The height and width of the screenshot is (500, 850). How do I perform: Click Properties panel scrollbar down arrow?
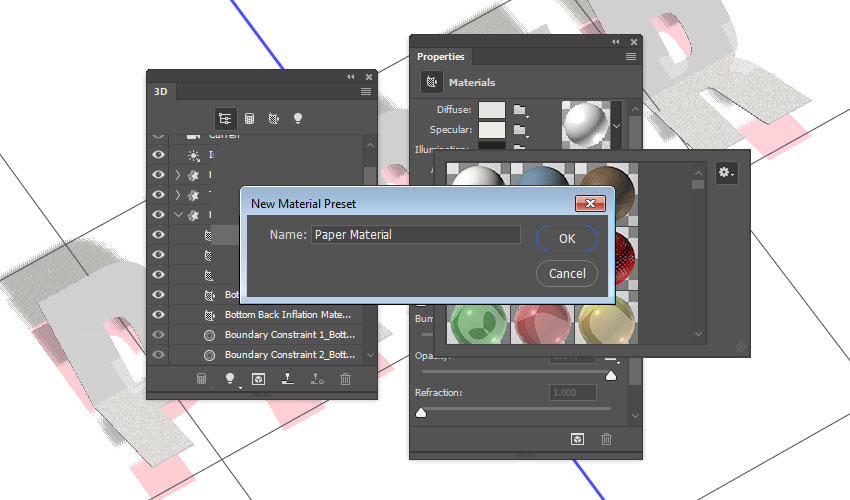pos(635,416)
